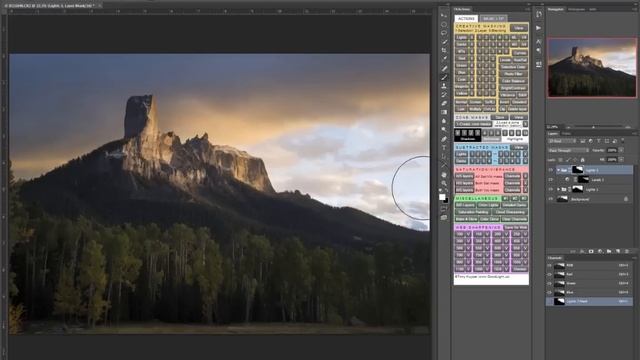Add layer mask icon in Layers panel
The width and height of the screenshot is (640, 360).
[591, 251]
